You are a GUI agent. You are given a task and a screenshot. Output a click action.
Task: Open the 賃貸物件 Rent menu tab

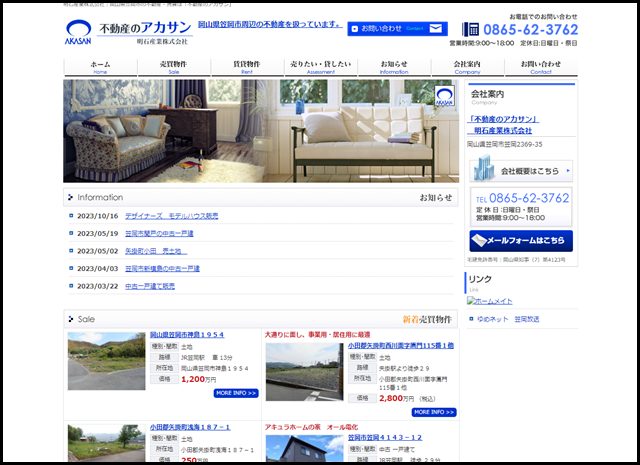coord(247,67)
